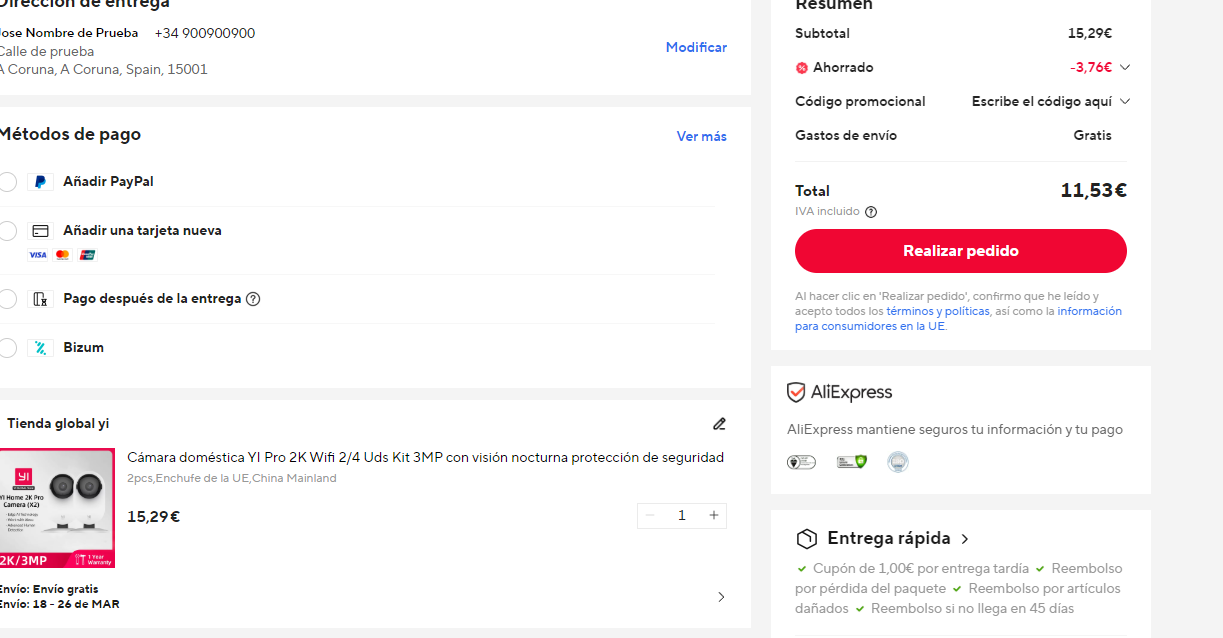Select the PayPal payment radio button
Viewport: 1223px width, 638px height.
click(x=8, y=181)
